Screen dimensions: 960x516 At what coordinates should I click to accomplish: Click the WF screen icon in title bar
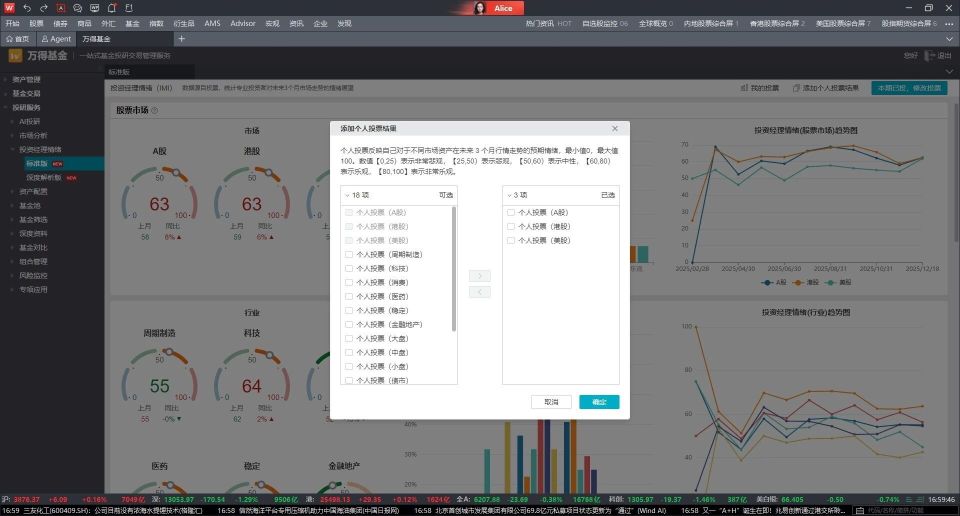[x=94, y=8]
